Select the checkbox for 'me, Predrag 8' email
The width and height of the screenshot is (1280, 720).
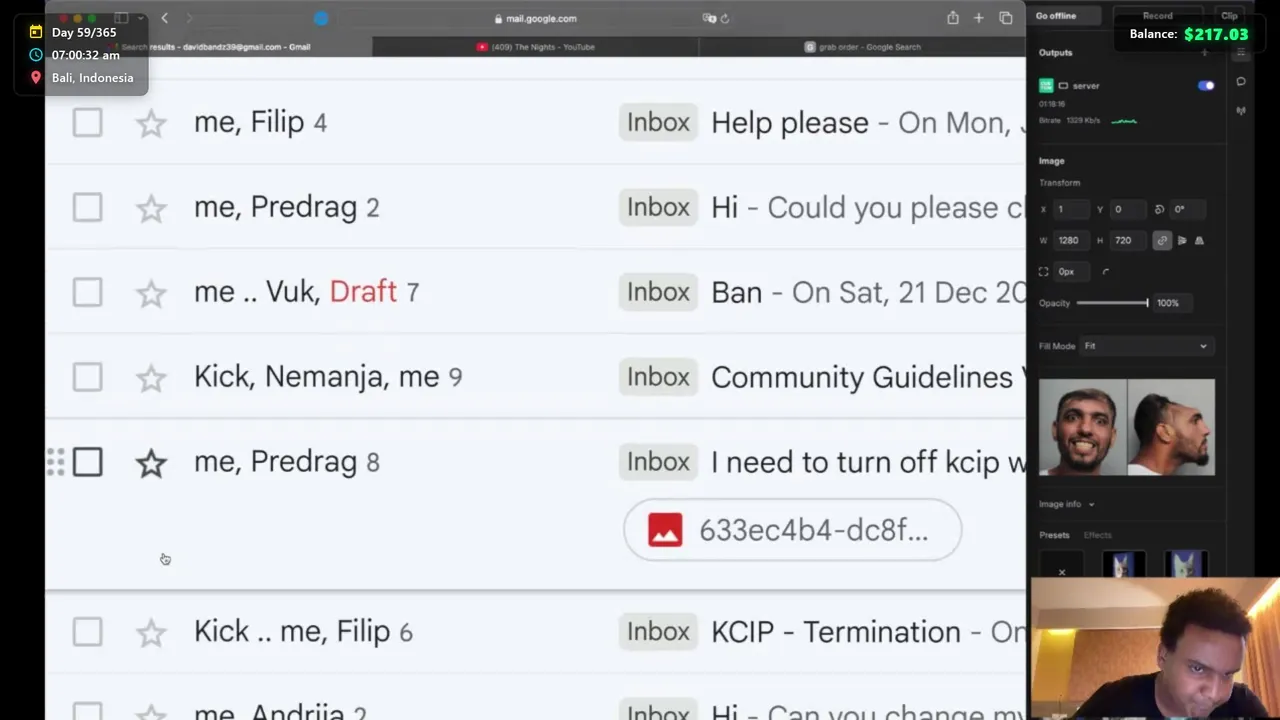coord(87,463)
